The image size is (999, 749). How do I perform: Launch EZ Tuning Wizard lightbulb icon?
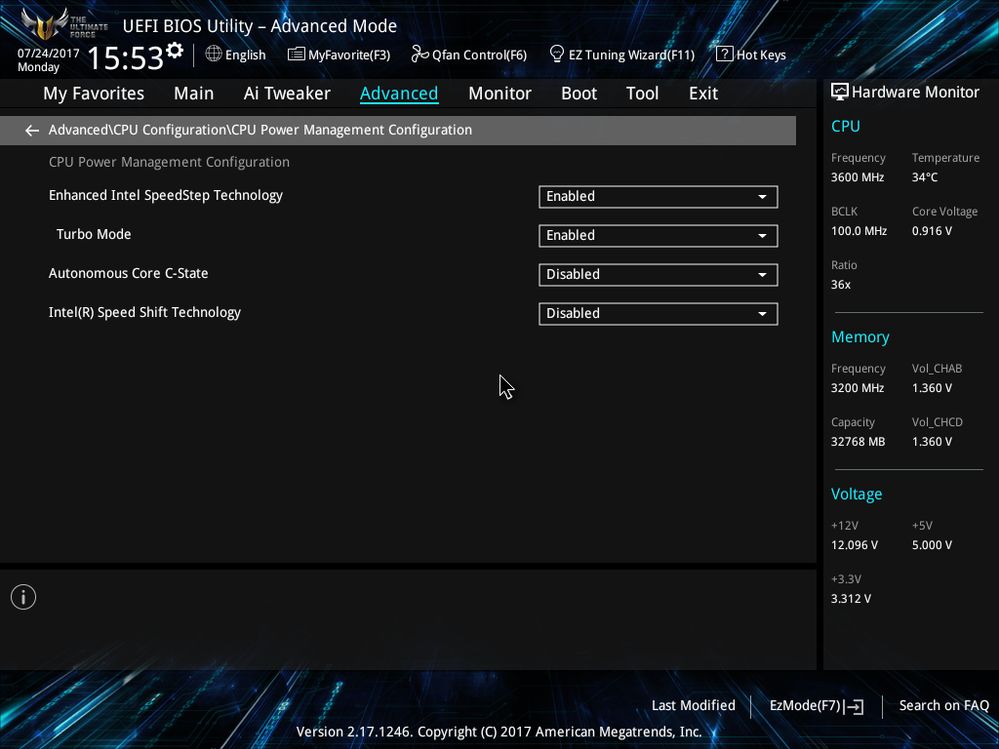coord(556,54)
